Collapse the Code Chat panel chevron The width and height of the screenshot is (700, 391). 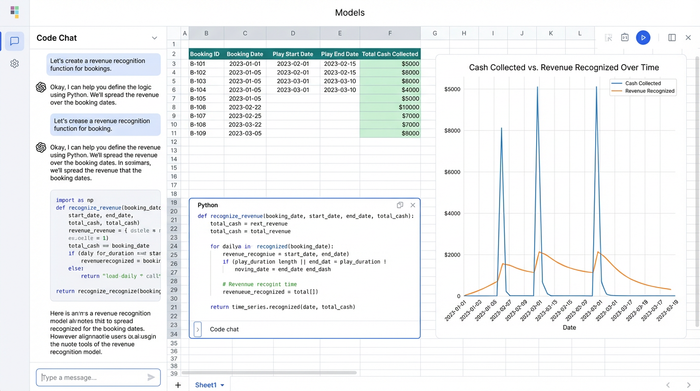pos(154,38)
